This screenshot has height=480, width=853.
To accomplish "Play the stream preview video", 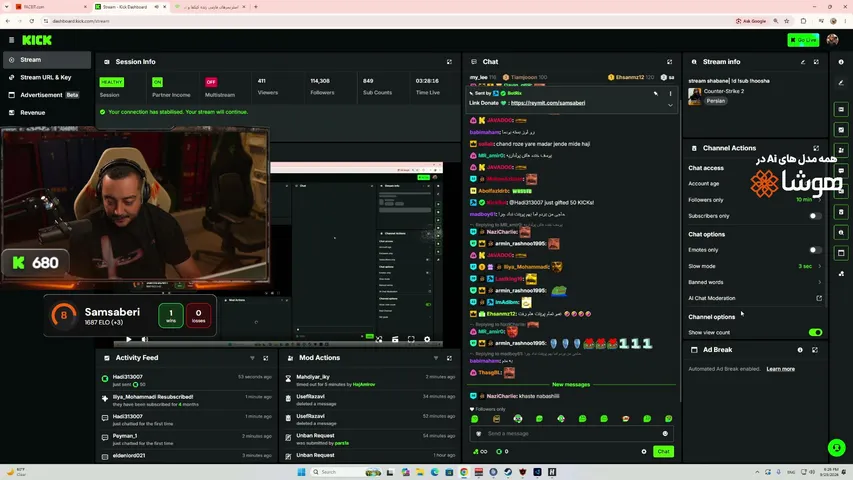I will pyautogui.click(x=128, y=340).
